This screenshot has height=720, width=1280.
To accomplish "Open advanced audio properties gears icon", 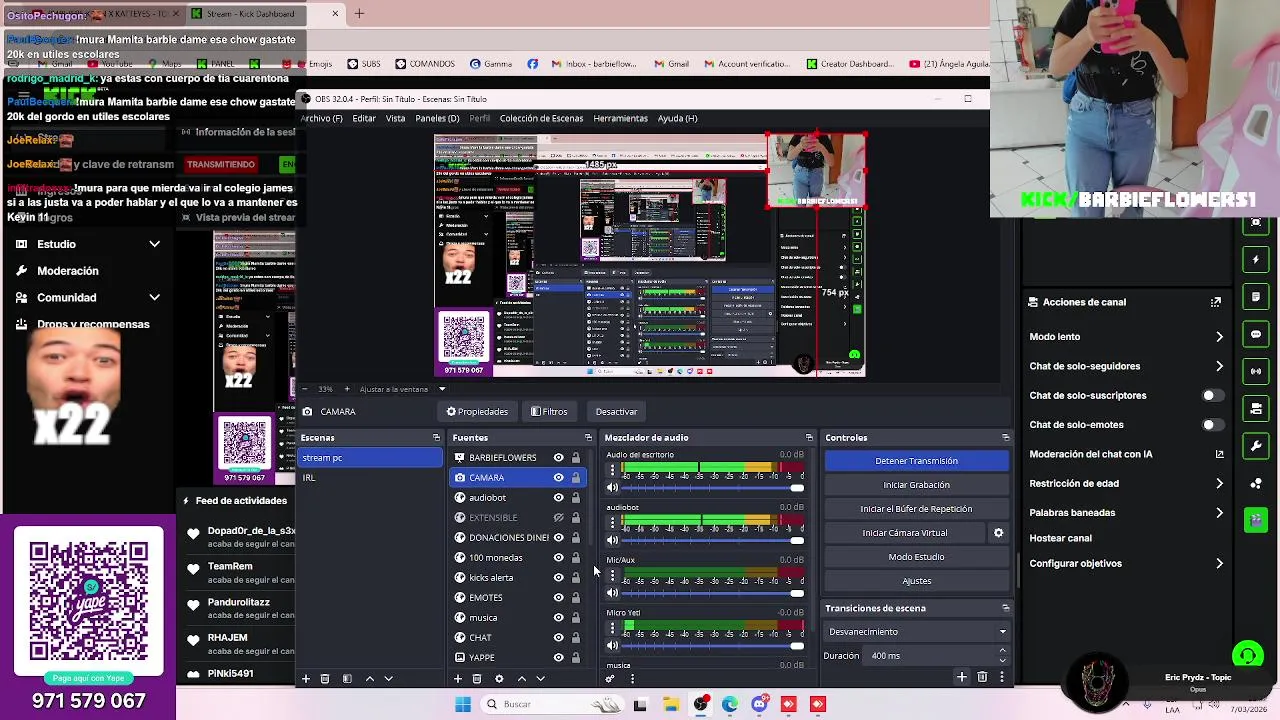I will [610, 679].
